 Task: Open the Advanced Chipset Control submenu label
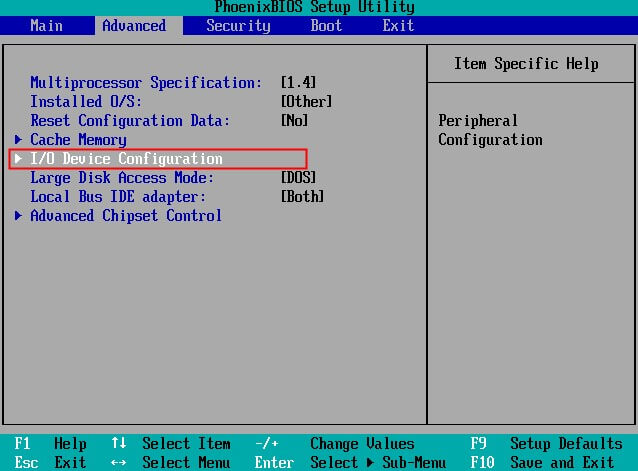pyautogui.click(x=126, y=216)
